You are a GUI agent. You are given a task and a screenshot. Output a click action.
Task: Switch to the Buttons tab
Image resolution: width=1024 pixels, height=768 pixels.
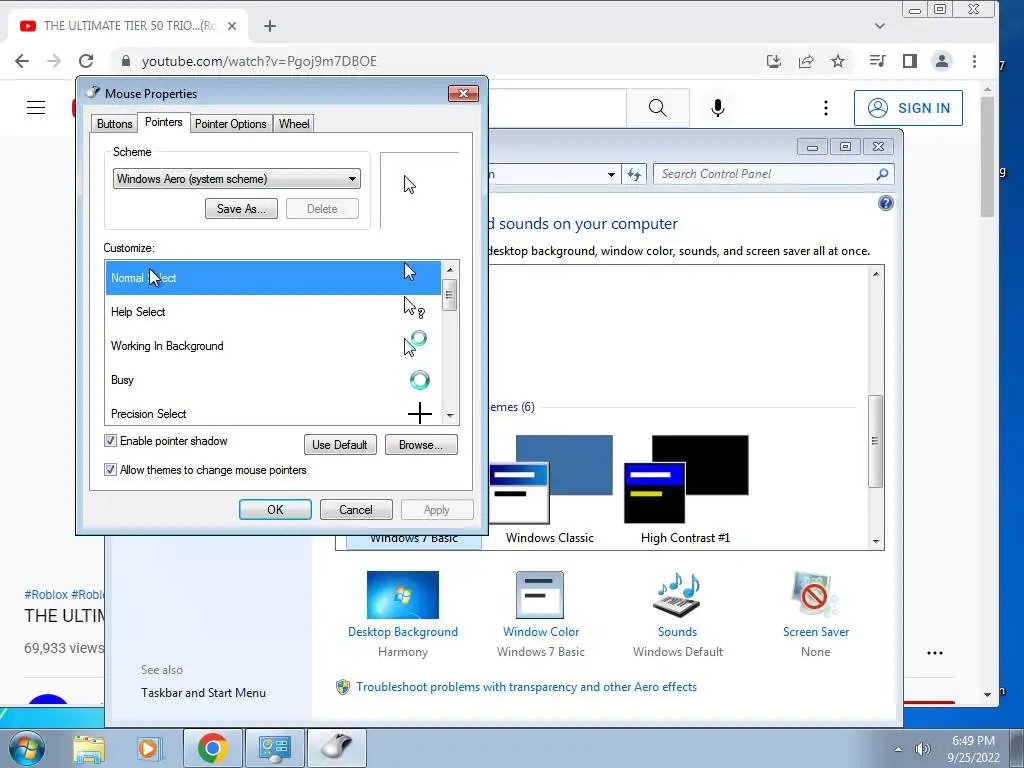[114, 123]
